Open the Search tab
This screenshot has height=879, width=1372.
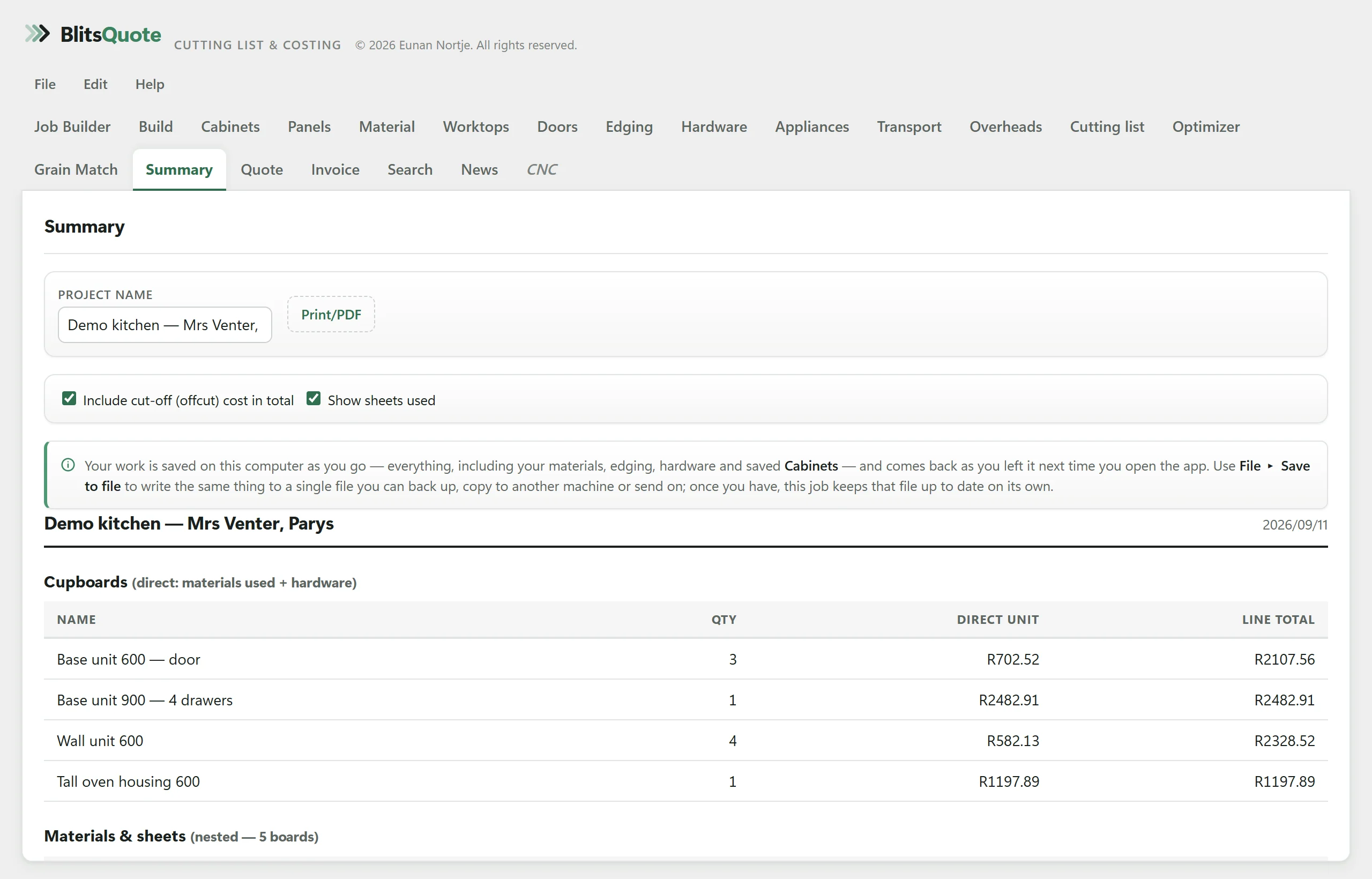(x=410, y=169)
